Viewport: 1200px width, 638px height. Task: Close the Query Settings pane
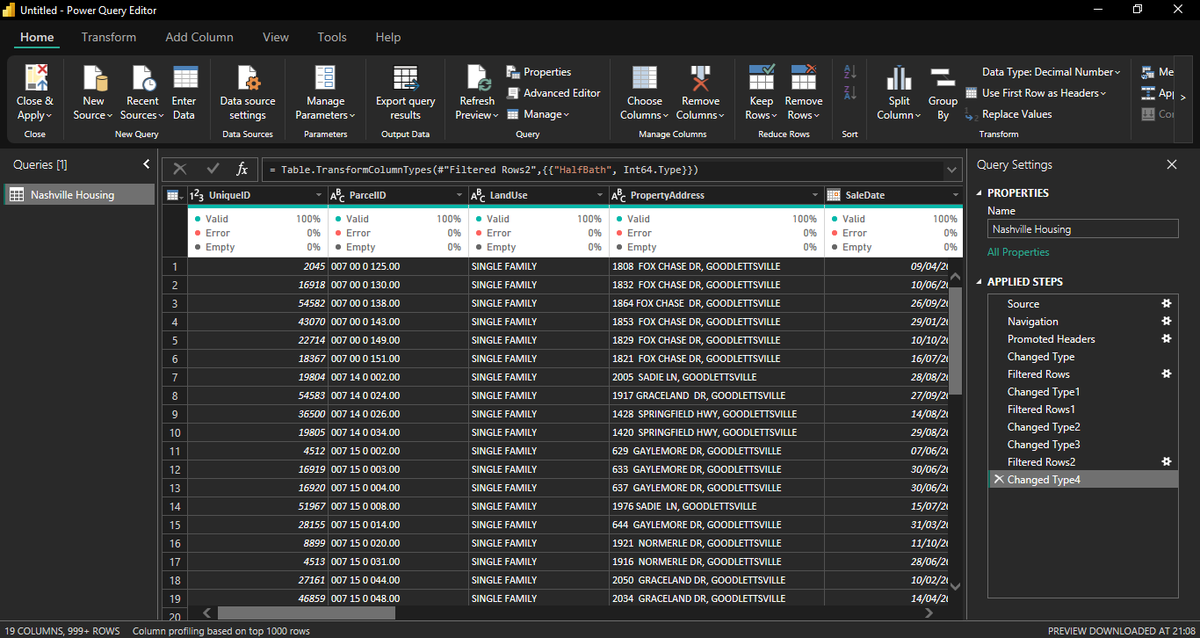1172,164
